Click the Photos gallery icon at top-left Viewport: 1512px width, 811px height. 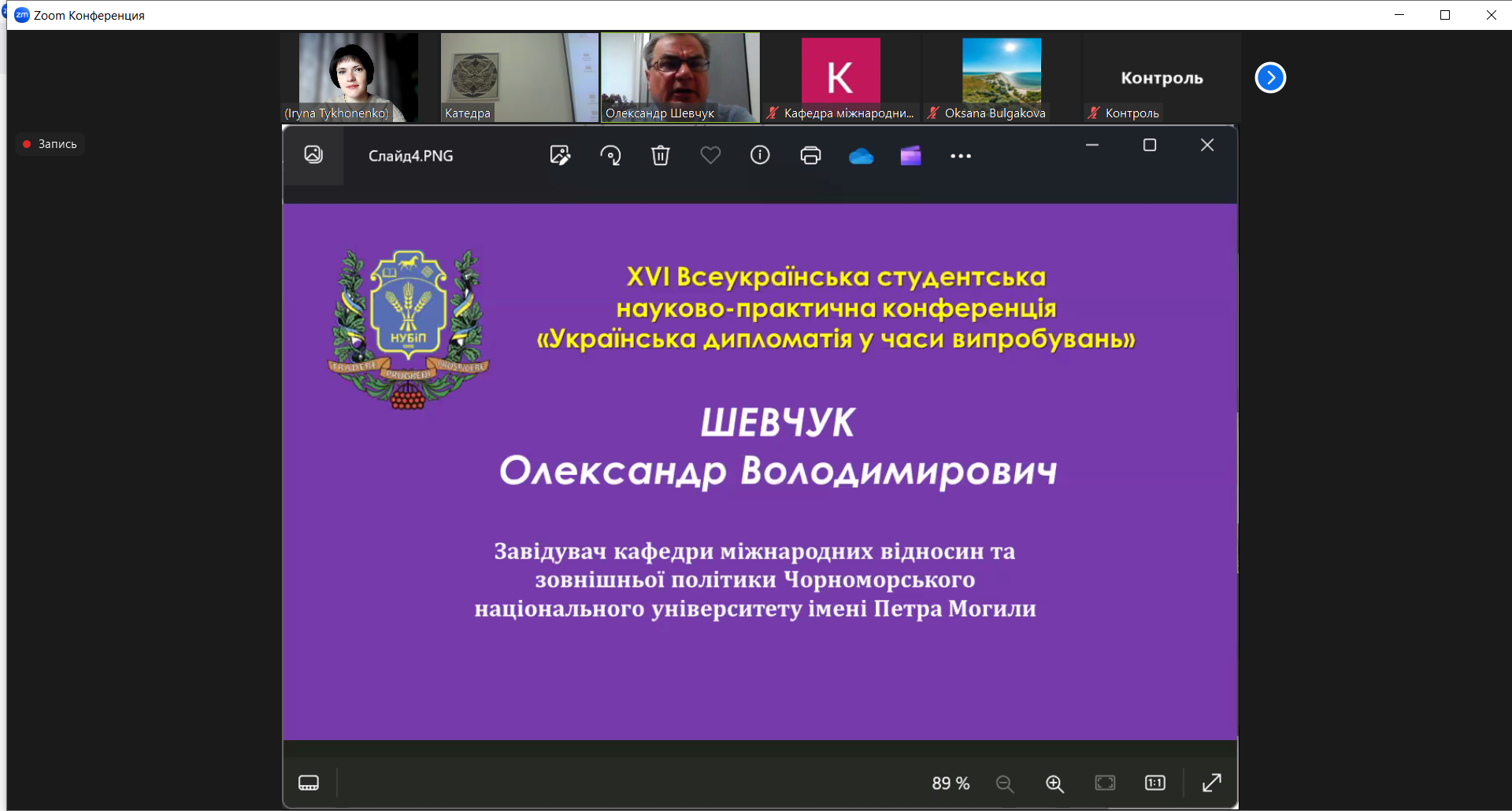tap(313, 154)
